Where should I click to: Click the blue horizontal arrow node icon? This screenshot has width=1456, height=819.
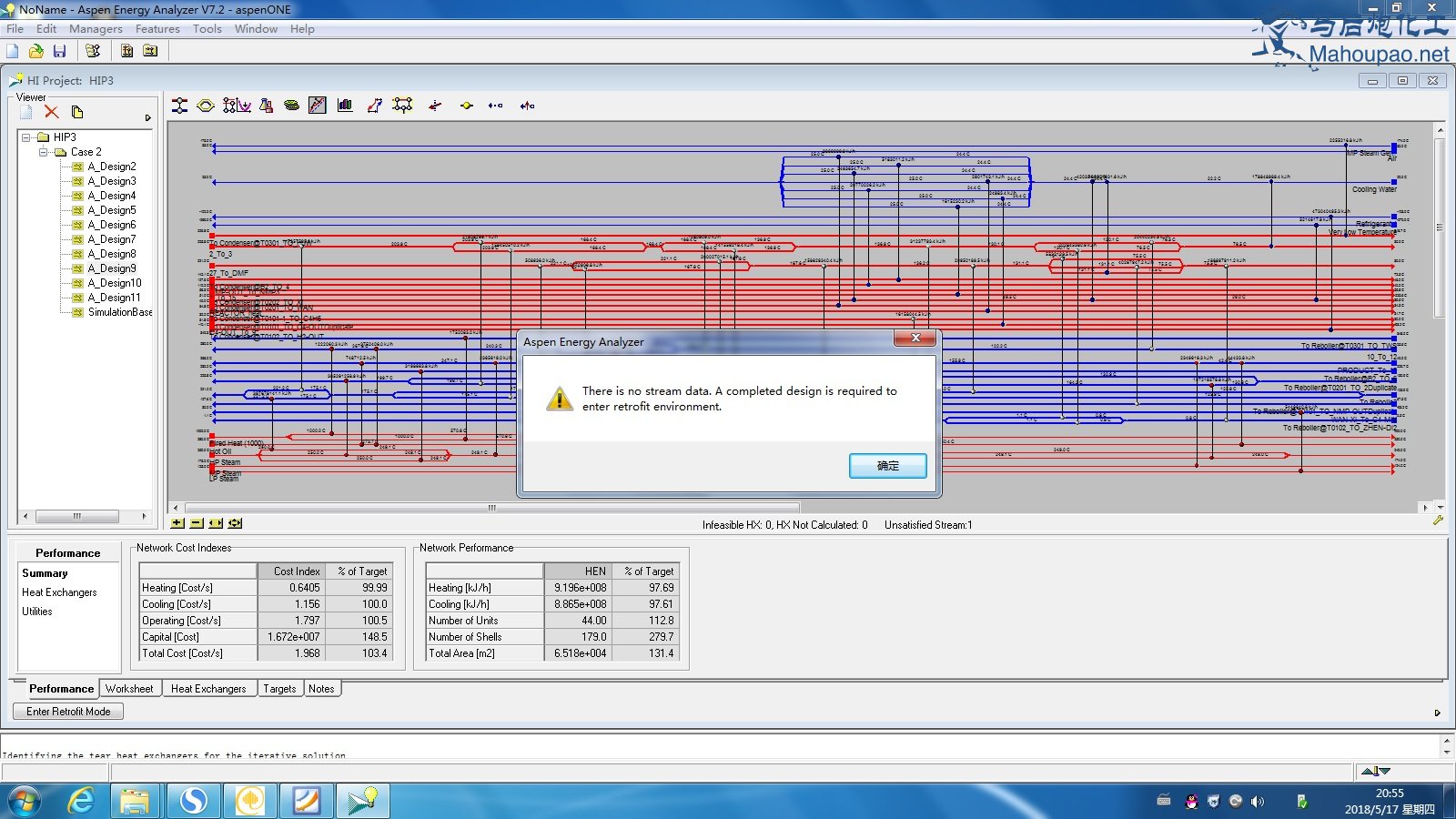coord(495,106)
